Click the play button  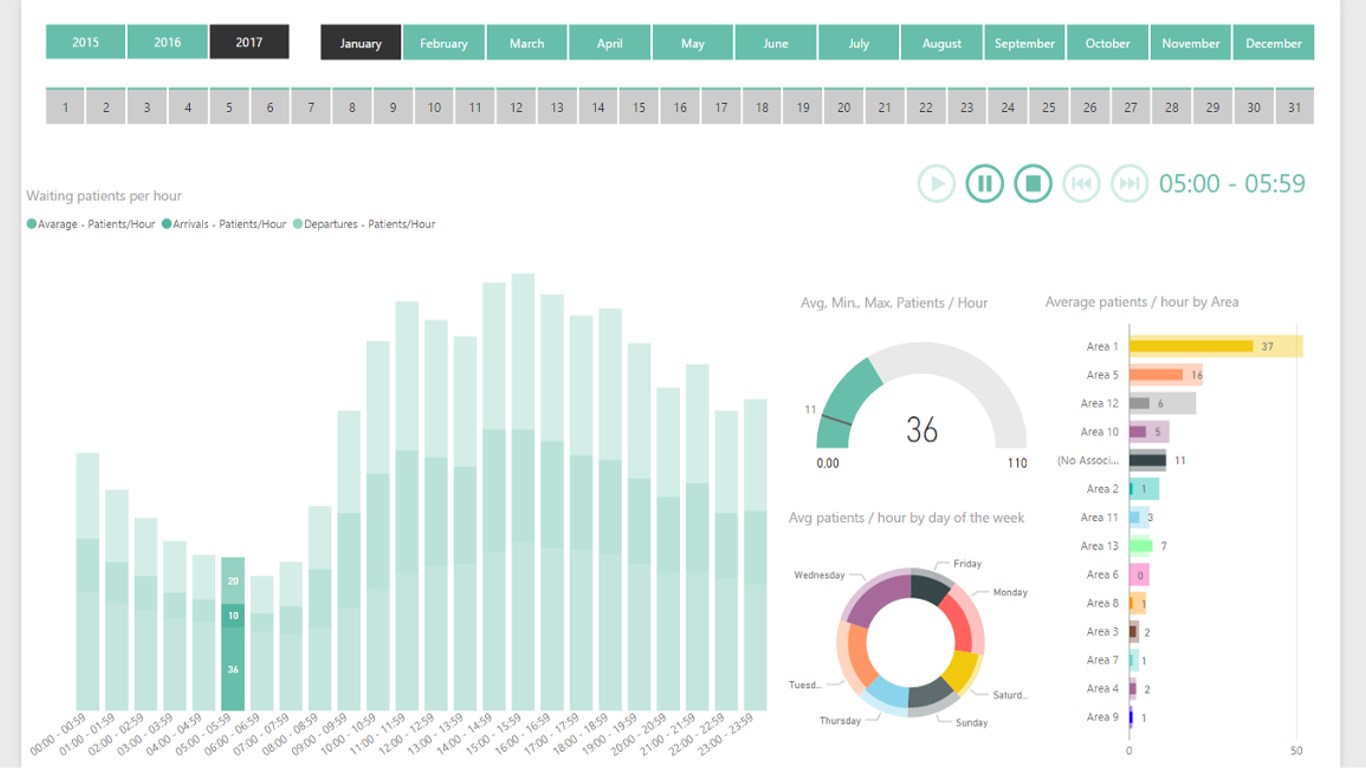click(937, 184)
